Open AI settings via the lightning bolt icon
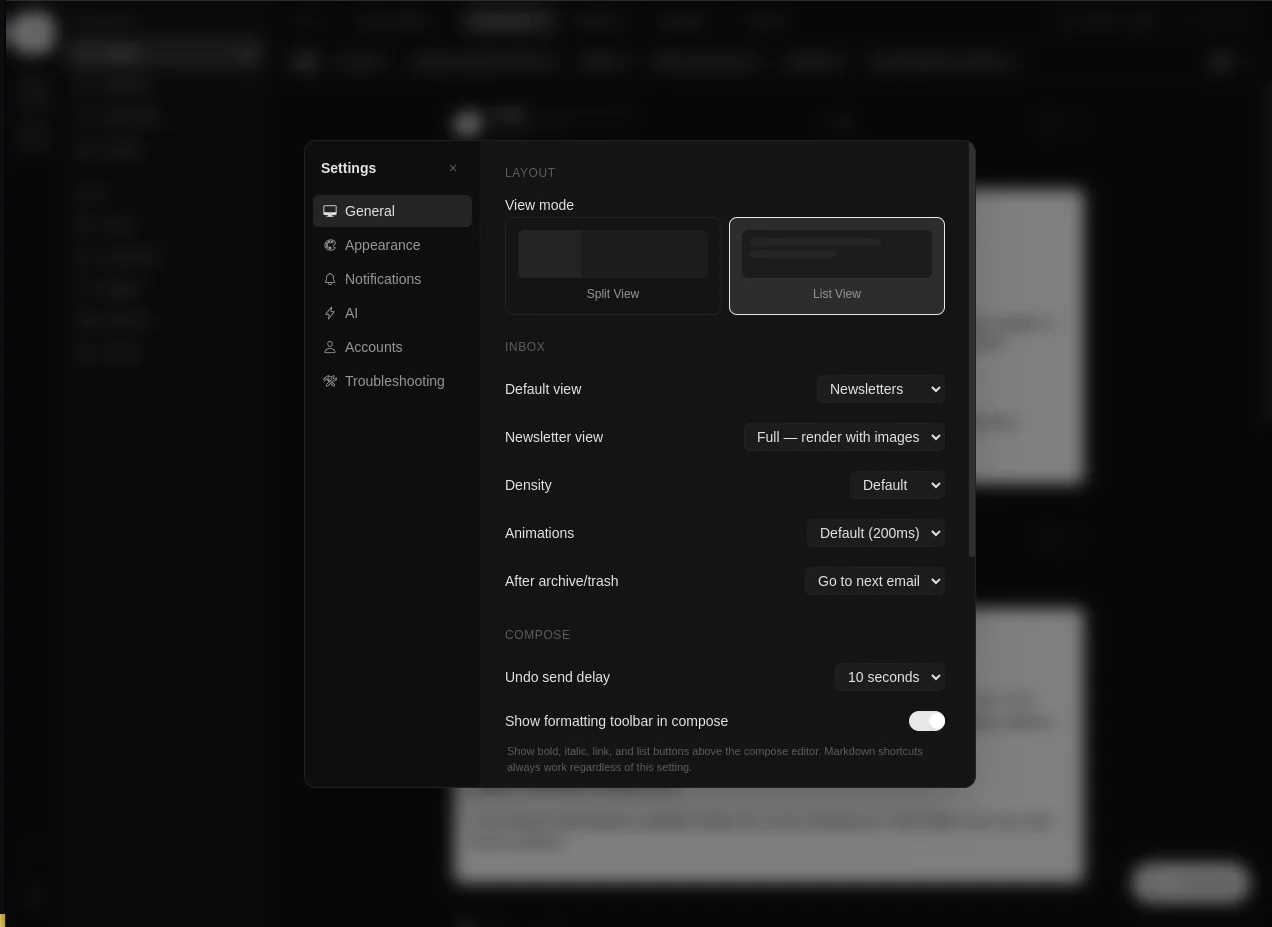Viewport: 1272px width, 927px height. pyautogui.click(x=330, y=313)
